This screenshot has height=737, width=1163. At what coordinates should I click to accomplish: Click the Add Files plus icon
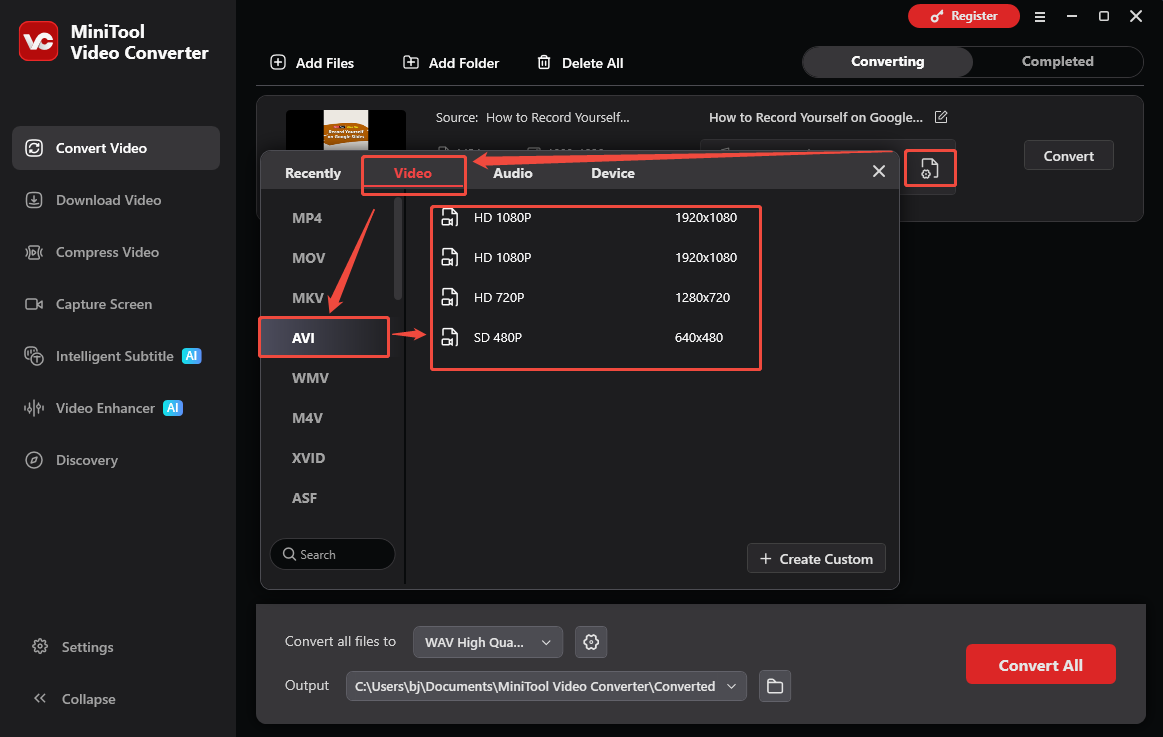[278, 62]
